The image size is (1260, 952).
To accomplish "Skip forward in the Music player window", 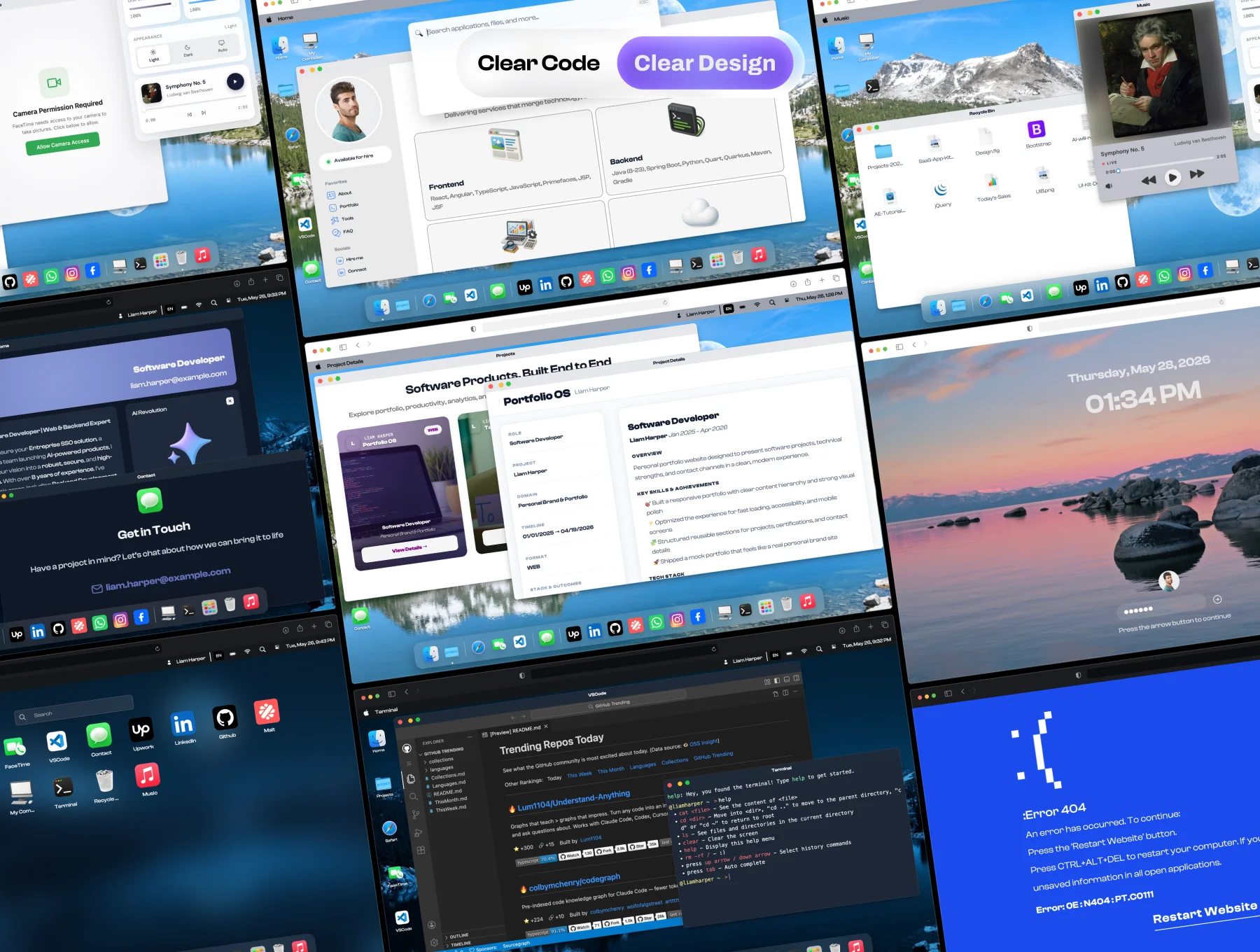I will click(1198, 174).
